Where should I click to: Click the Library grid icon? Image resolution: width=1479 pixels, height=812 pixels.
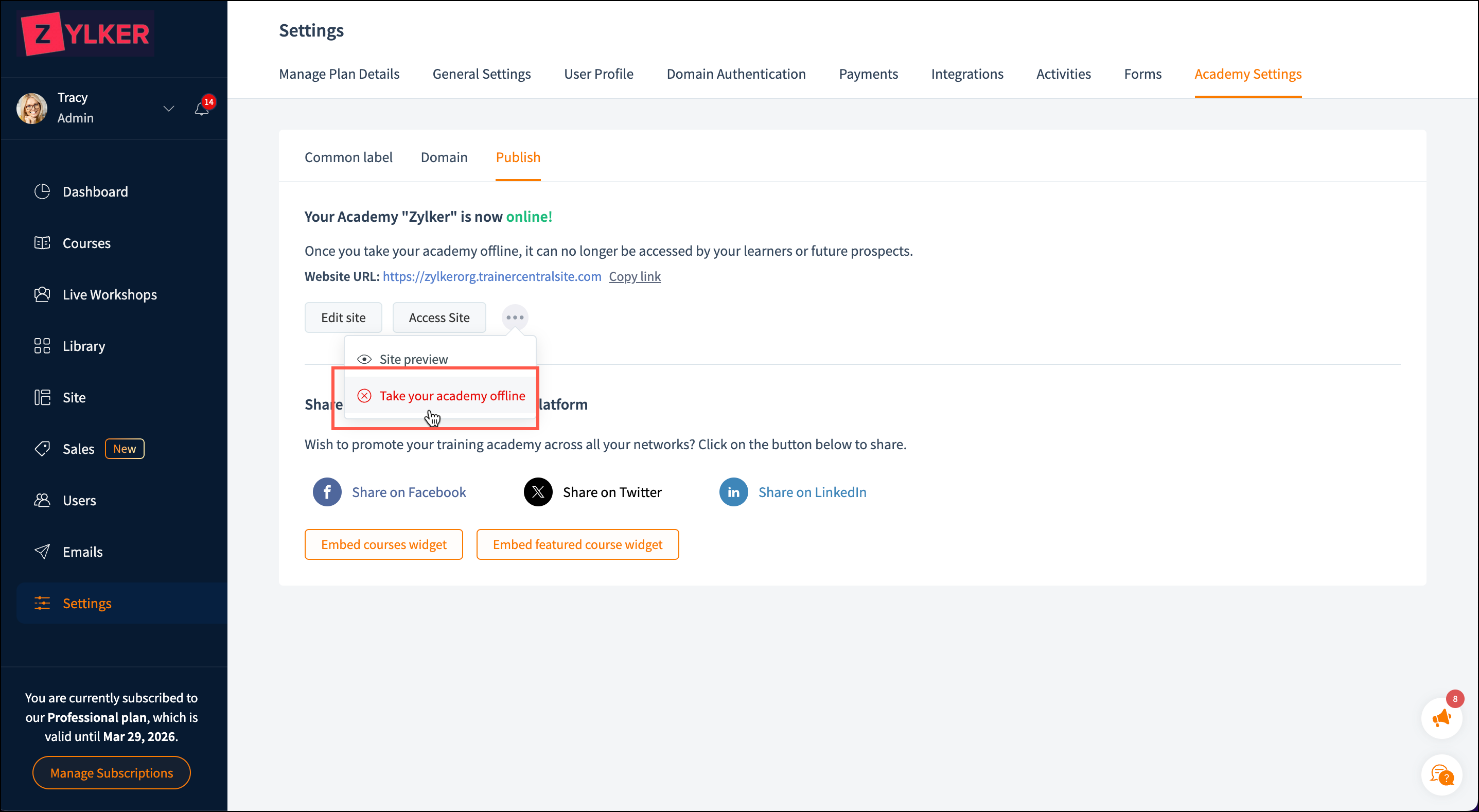pyautogui.click(x=42, y=346)
